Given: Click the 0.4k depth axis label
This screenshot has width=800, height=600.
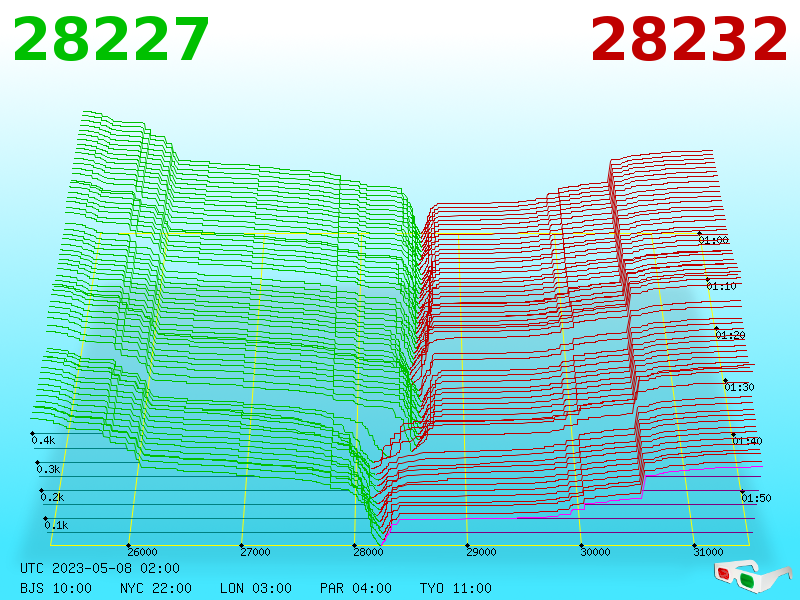Looking at the screenshot, I should click(x=43, y=440).
